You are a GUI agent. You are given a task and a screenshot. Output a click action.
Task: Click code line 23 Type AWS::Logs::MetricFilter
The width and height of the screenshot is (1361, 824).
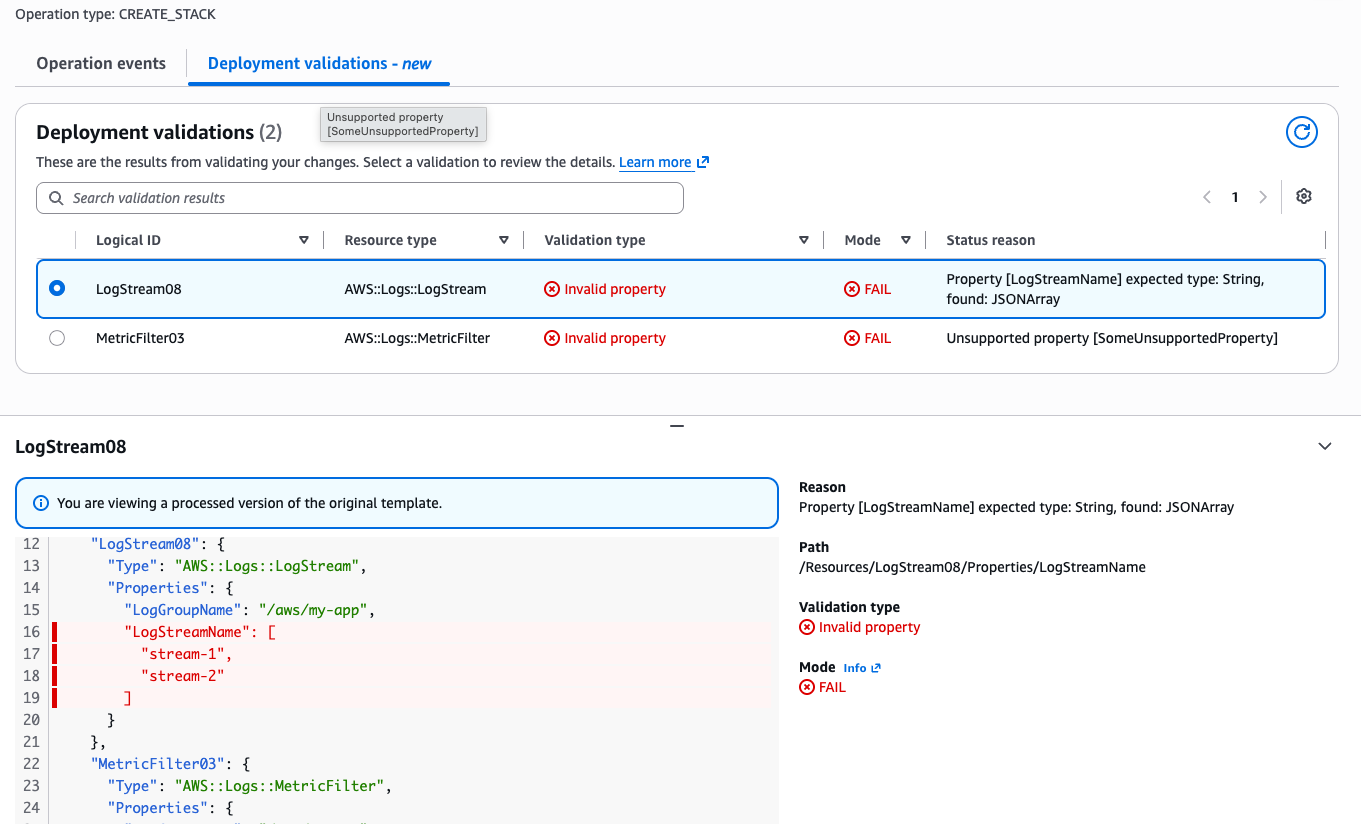click(250, 786)
